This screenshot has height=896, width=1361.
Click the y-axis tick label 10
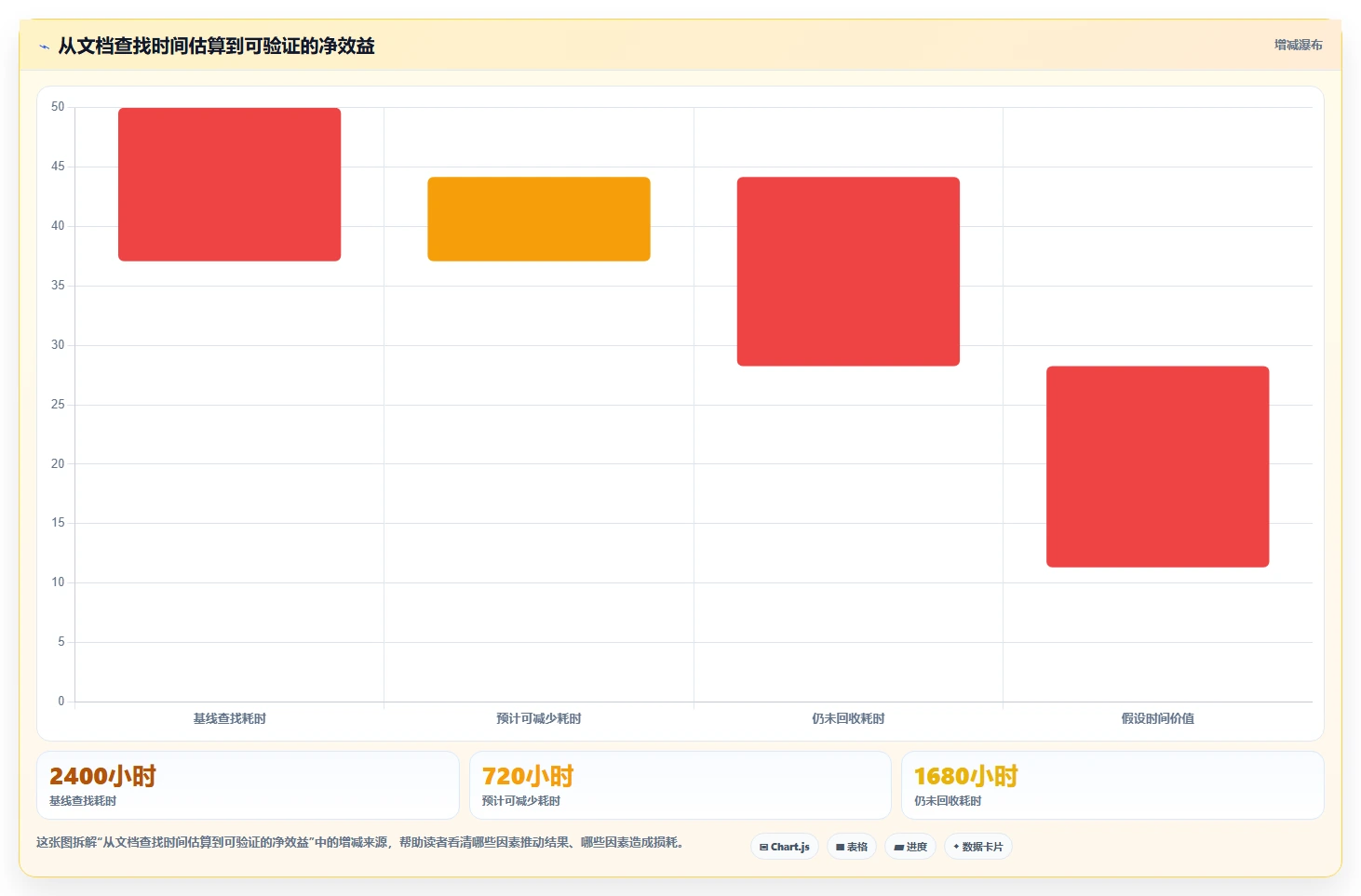58,582
